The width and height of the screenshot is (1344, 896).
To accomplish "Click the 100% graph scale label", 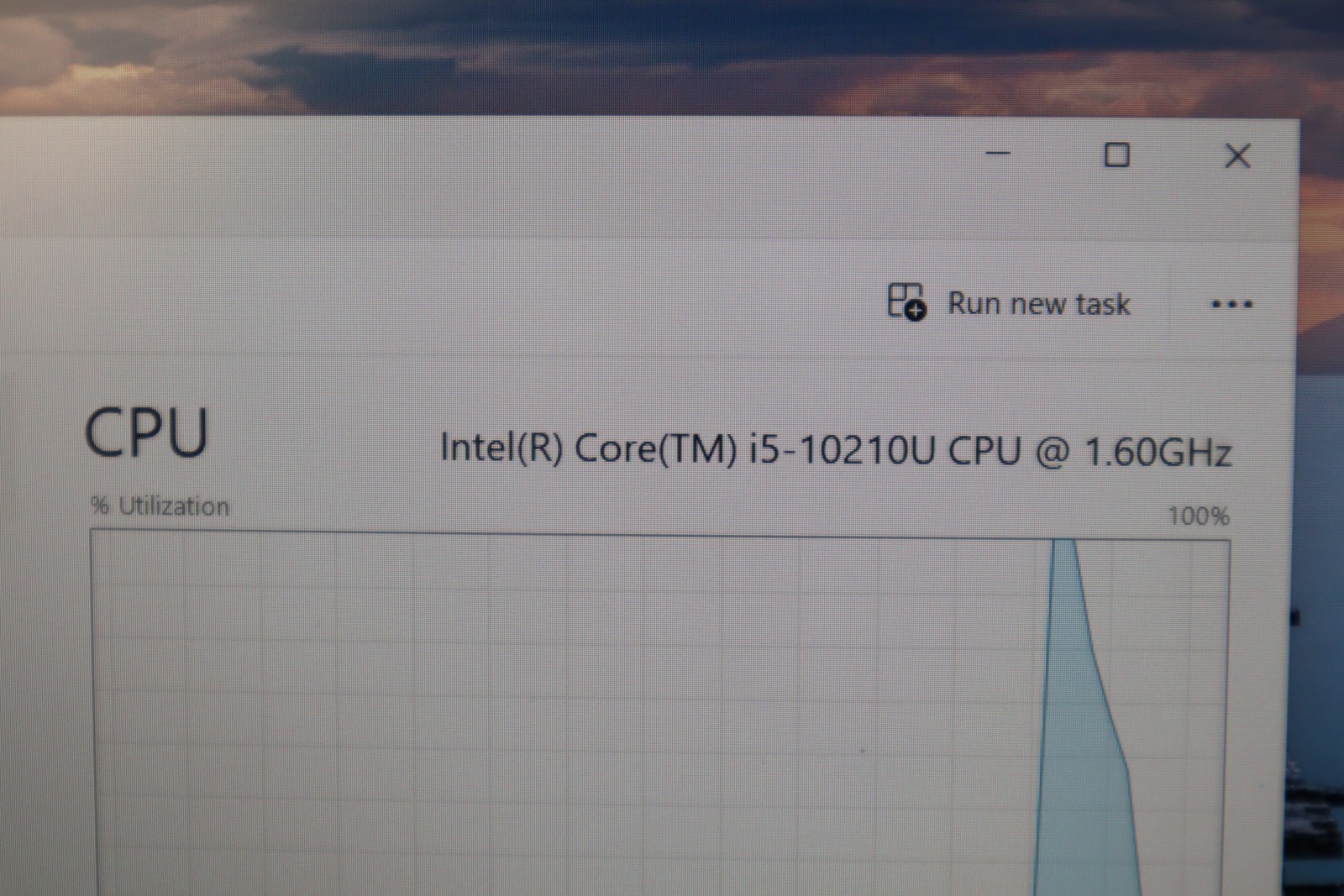I will 1199,516.
